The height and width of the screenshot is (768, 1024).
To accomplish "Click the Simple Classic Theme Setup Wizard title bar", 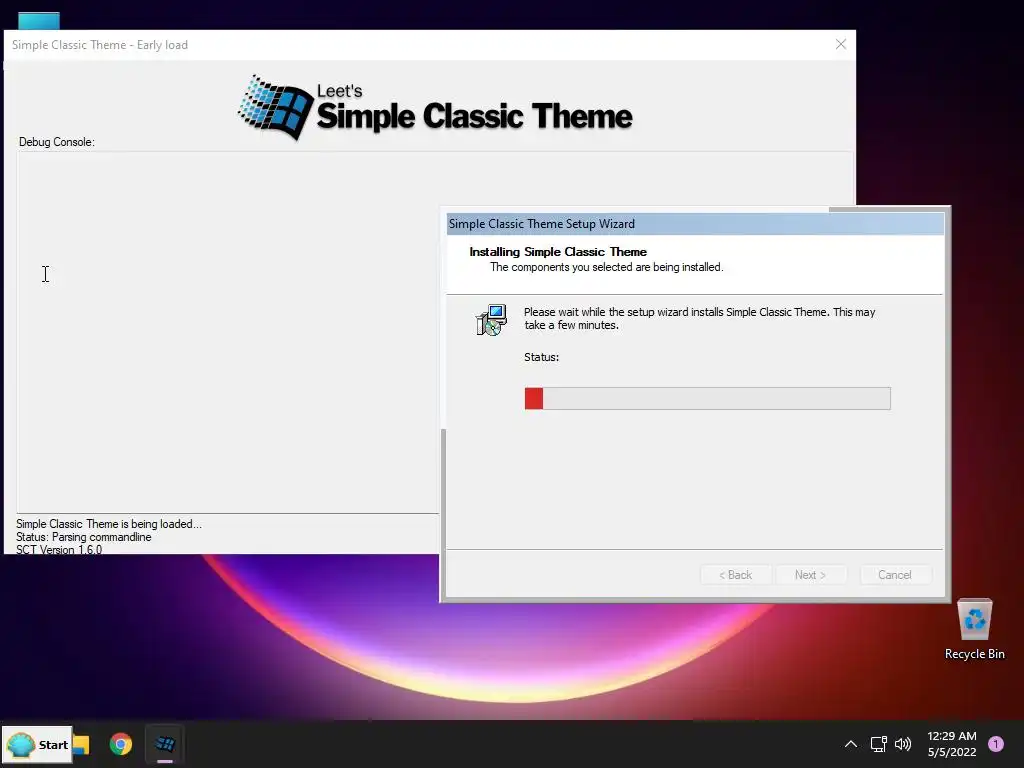I will click(695, 224).
